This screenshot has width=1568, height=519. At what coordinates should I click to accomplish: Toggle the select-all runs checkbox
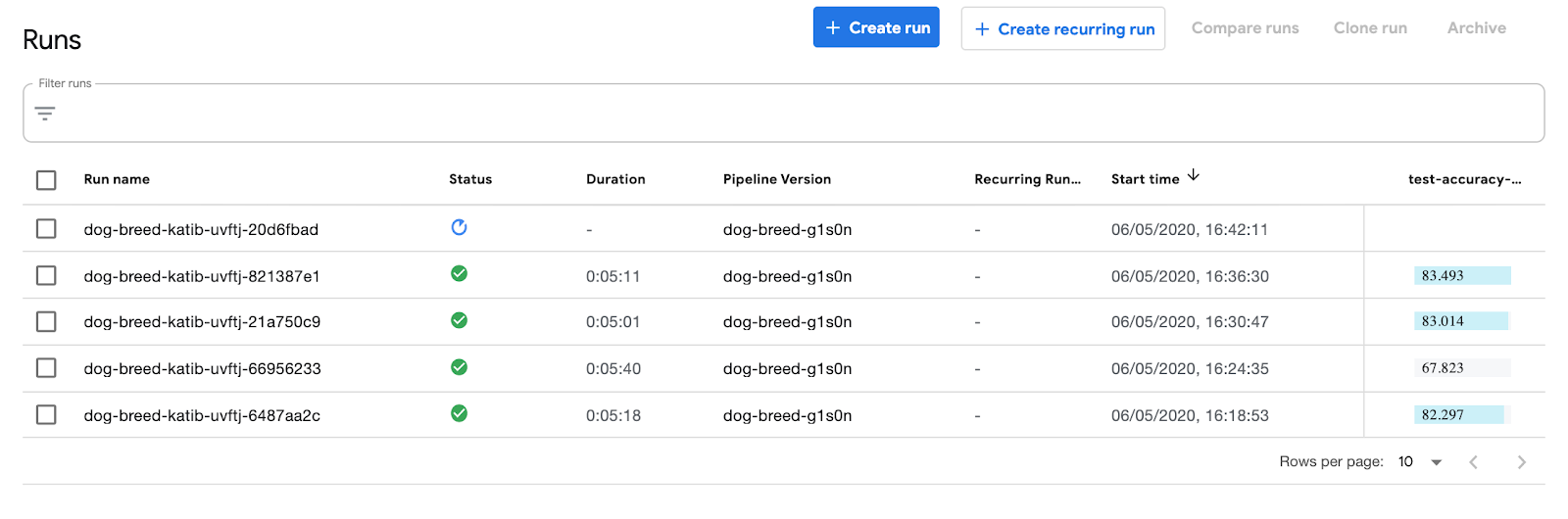46,180
